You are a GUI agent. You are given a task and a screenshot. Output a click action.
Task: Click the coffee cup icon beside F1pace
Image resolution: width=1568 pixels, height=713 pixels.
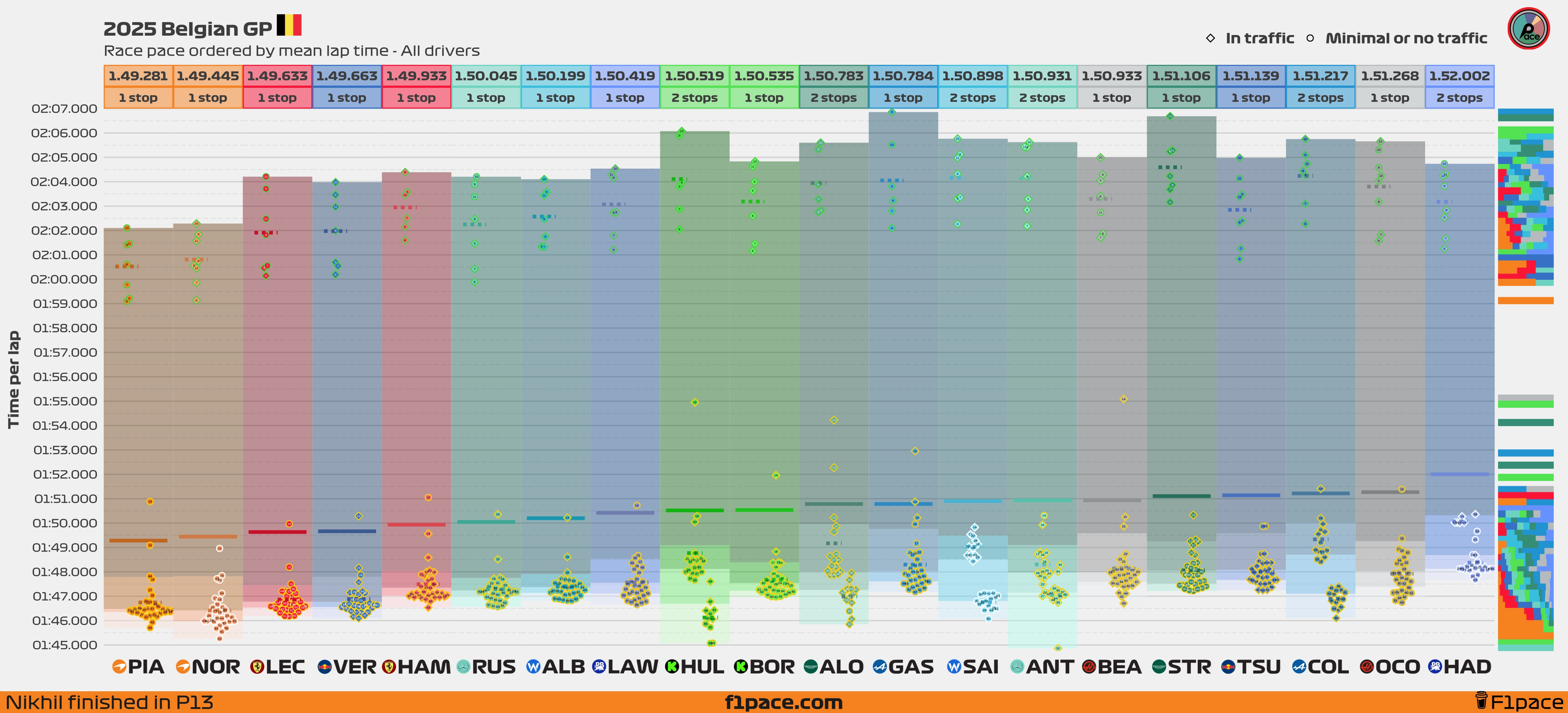(1482, 701)
